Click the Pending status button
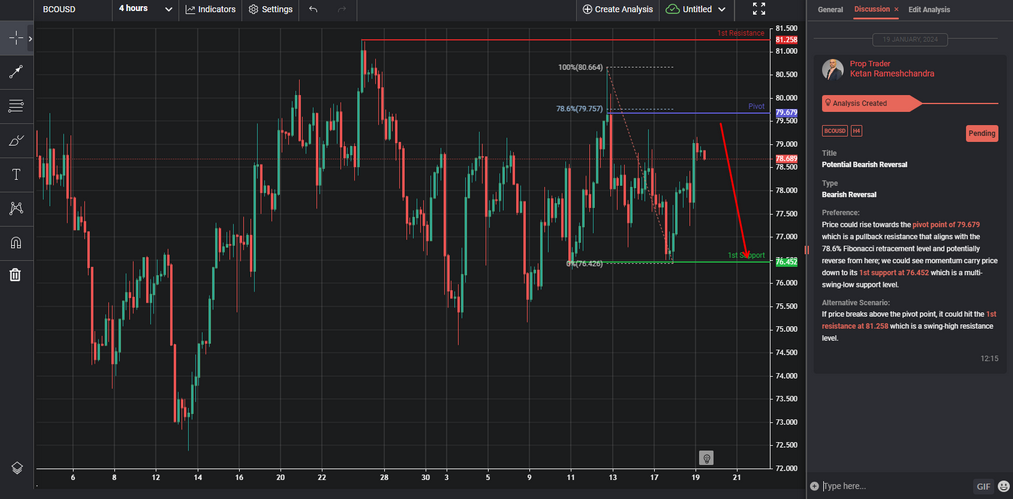The width and height of the screenshot is (1013, 499). [981, 133]
